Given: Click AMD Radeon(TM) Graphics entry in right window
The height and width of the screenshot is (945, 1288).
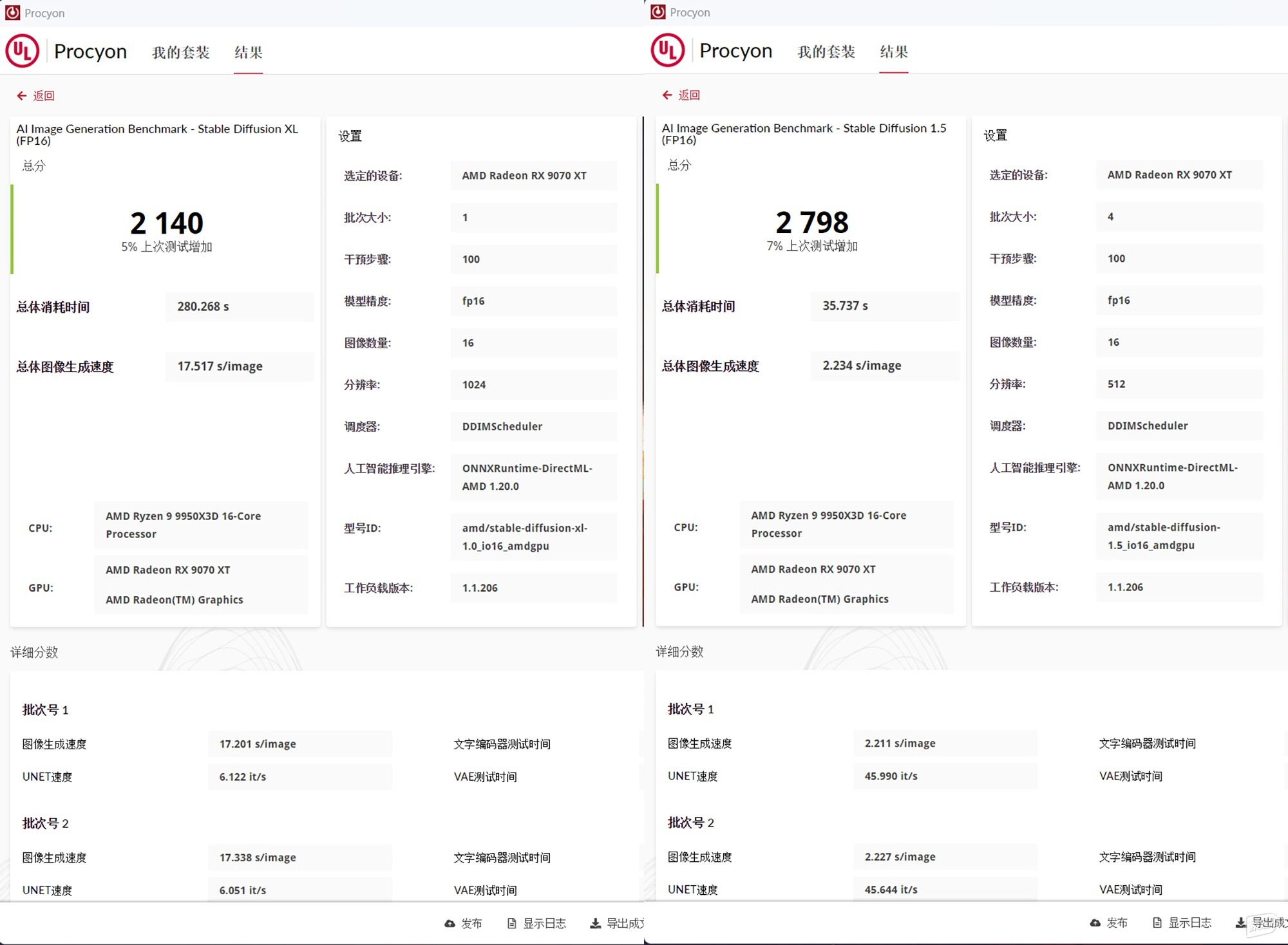Looking at the screenshot, I should click(820, 599).
